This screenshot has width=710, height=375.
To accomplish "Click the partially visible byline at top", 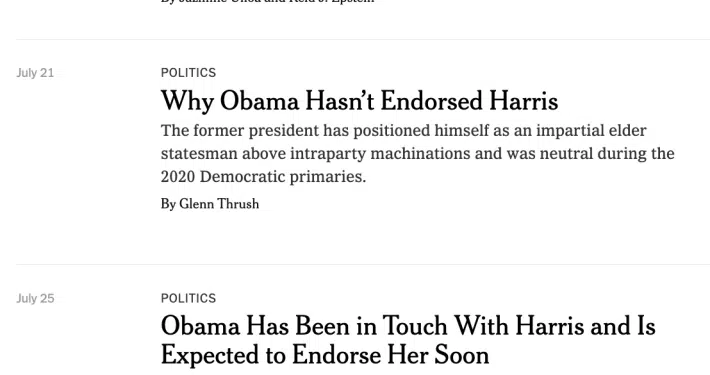I will pos(268,2).
